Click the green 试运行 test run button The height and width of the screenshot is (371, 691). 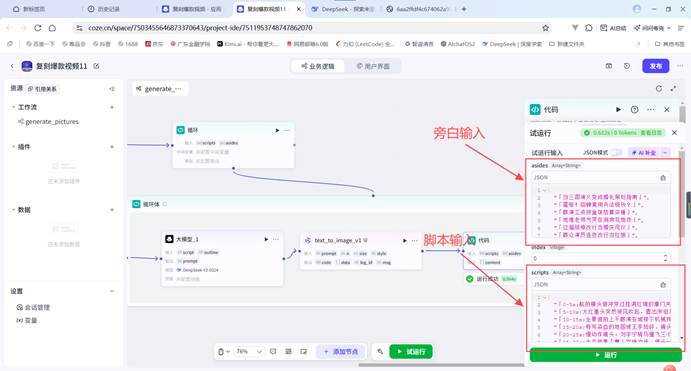[411, 352]
